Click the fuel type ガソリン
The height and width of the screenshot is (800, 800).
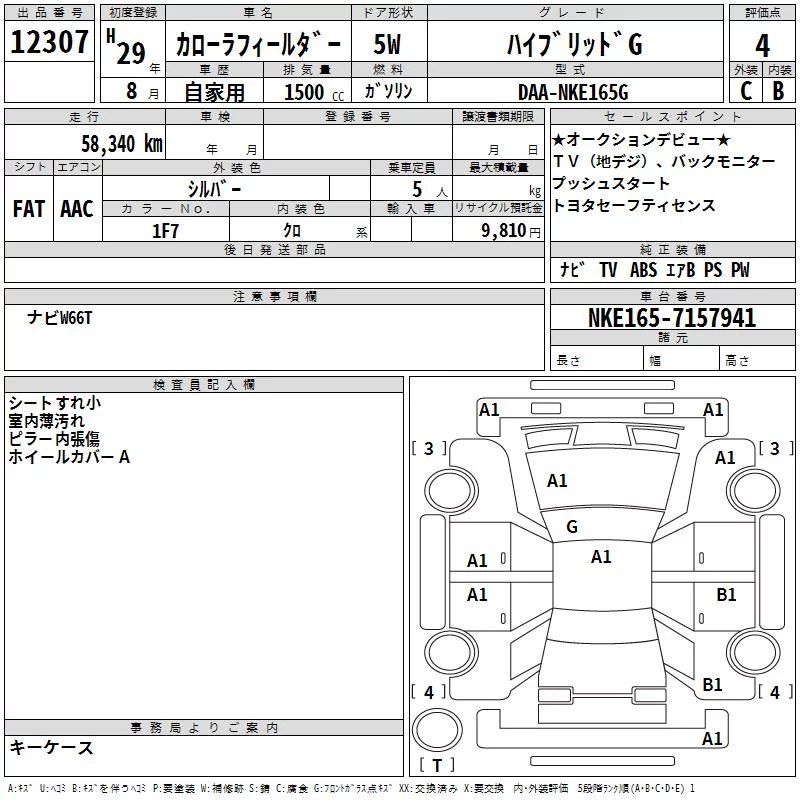pos(388,91)
